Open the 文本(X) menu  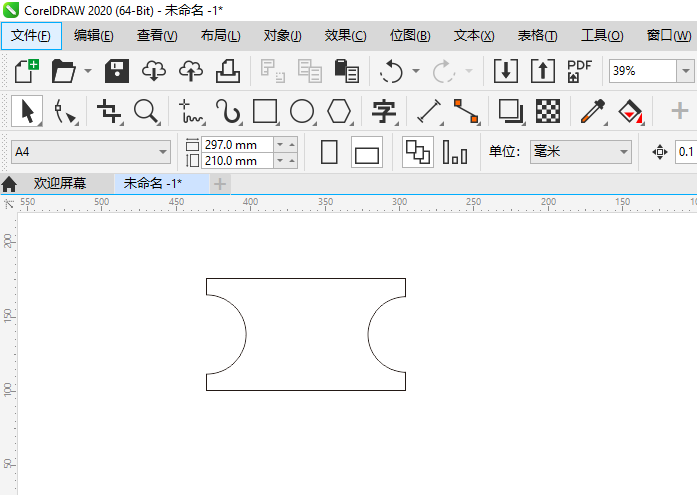[474, 35]
